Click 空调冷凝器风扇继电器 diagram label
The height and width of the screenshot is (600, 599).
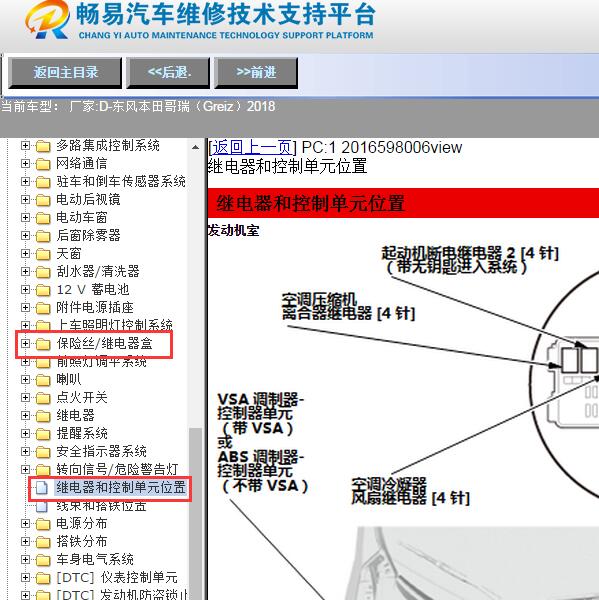click(x=410, y=492)
